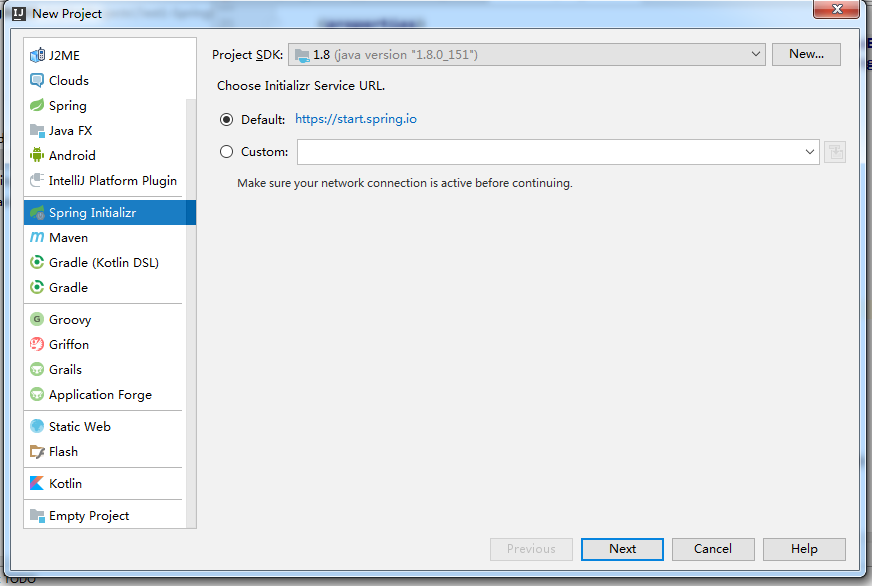This screenshot has height=586, width=872.
Task: Select Flash project type label
Action: [63, 452]
